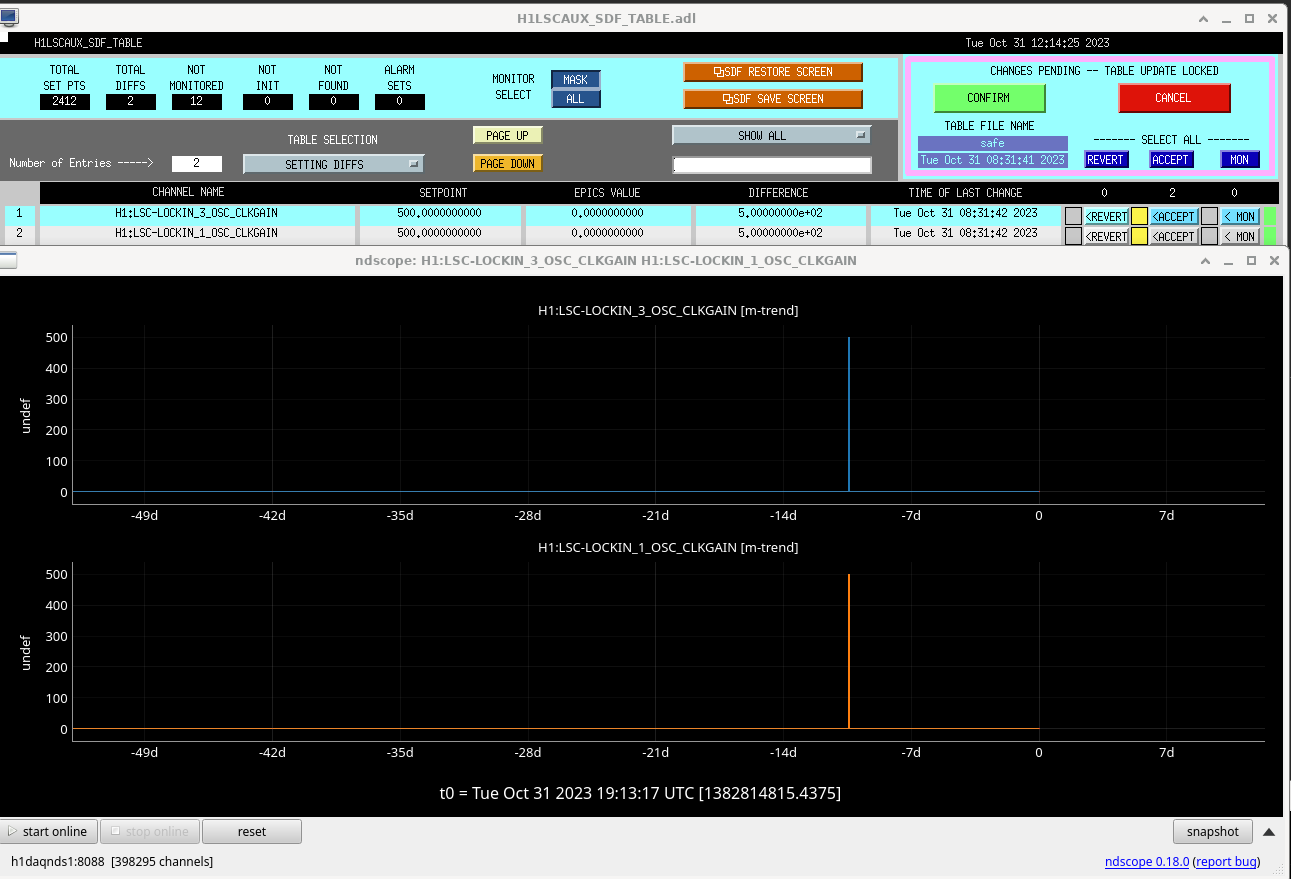
Task: Select H1:LSC-LOCKIN_1_OSC_CLKGAIN channel name cell
Action: (x=195, y=233)
